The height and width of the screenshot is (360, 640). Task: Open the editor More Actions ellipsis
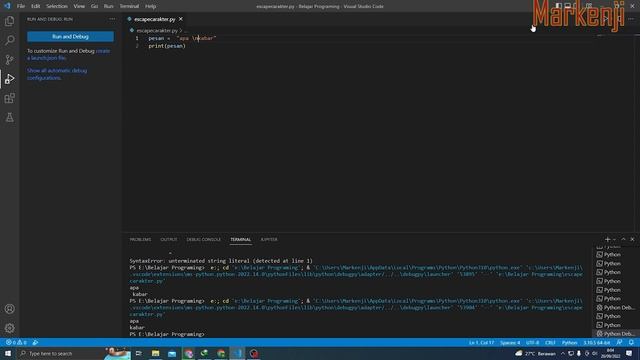point(631,19)
